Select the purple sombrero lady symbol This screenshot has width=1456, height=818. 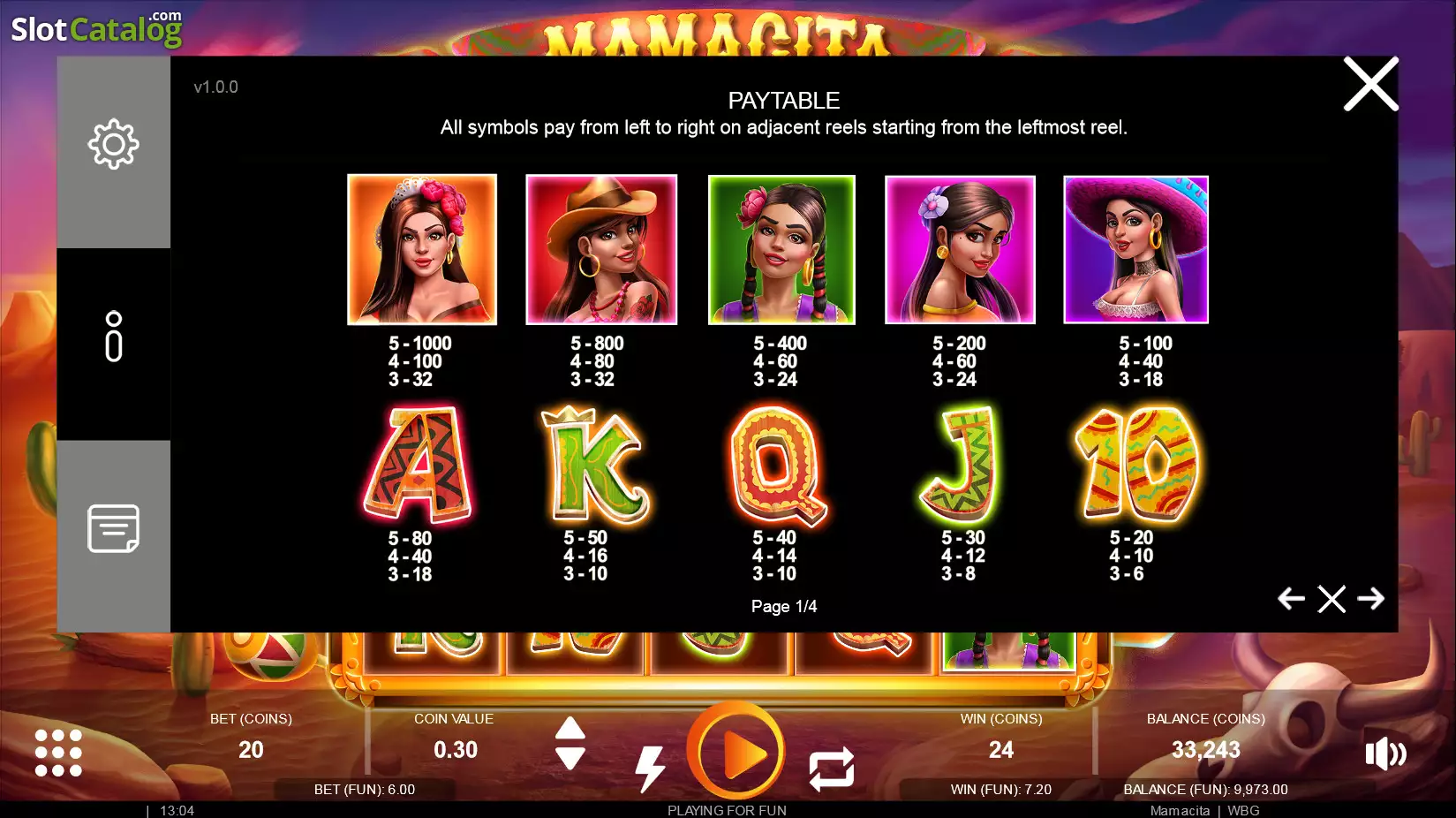1135,249
